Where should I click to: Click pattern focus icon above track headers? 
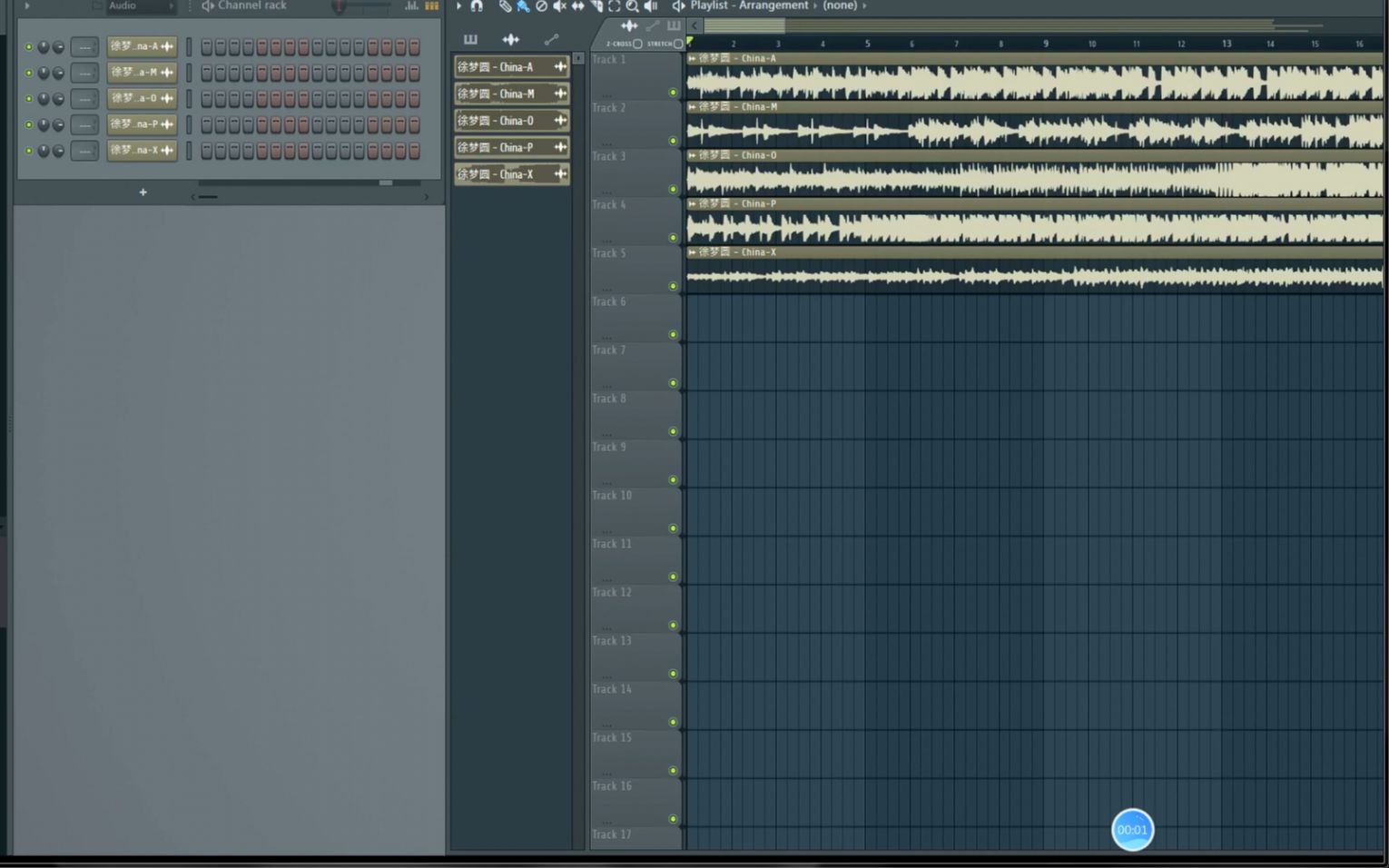point(674,25)
